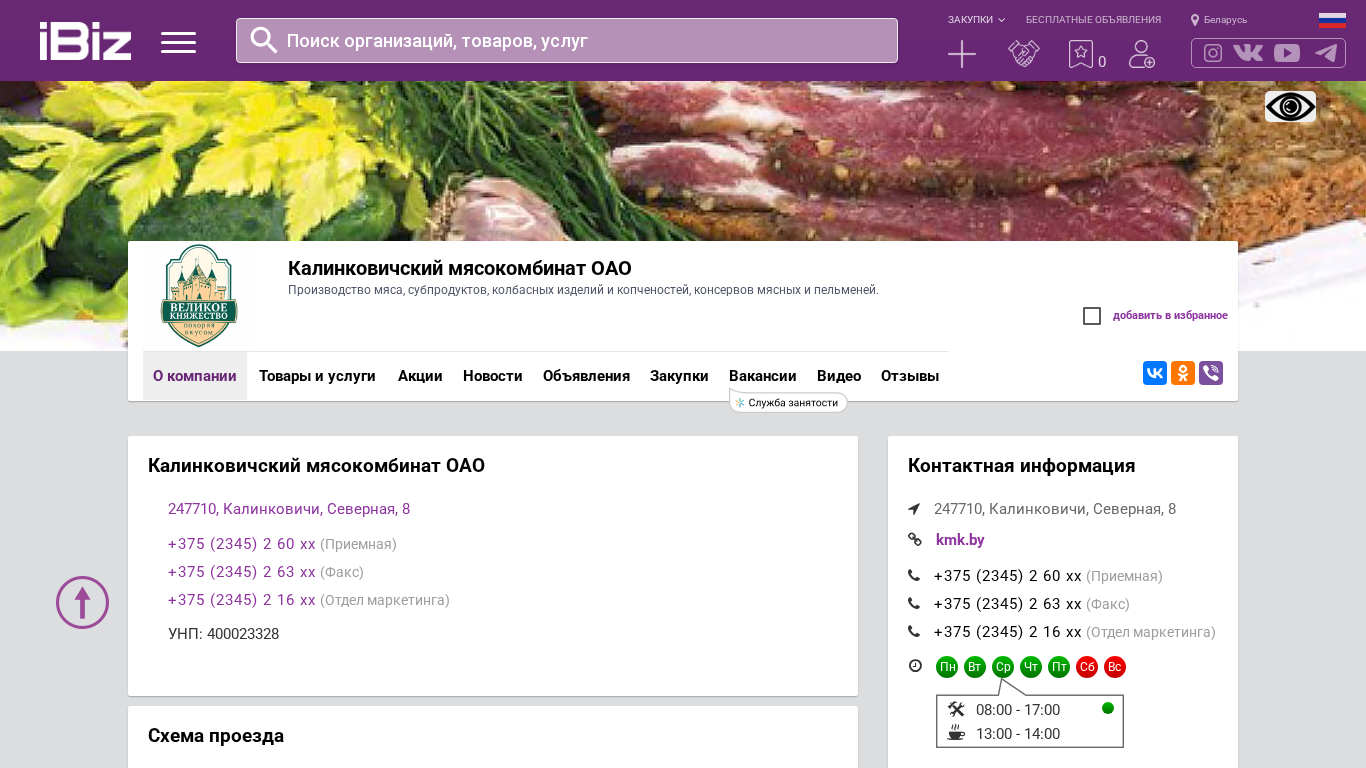Viewport: 1366px width, 768px height.
Task: Select Wednesday (Ср) schedule day
Action: click(1003, 667)
